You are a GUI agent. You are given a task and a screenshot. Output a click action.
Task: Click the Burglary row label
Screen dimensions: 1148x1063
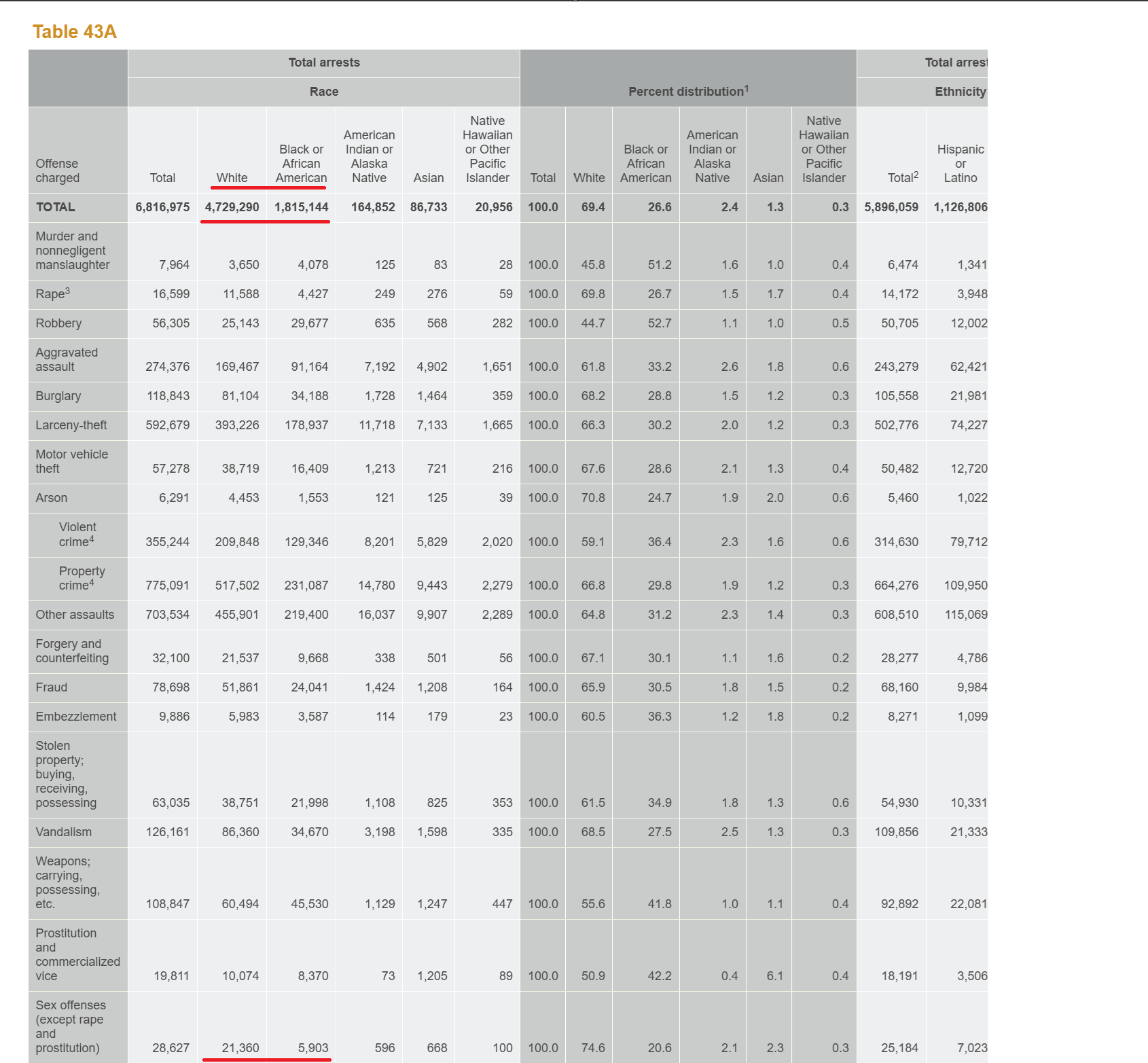[58, 396]
